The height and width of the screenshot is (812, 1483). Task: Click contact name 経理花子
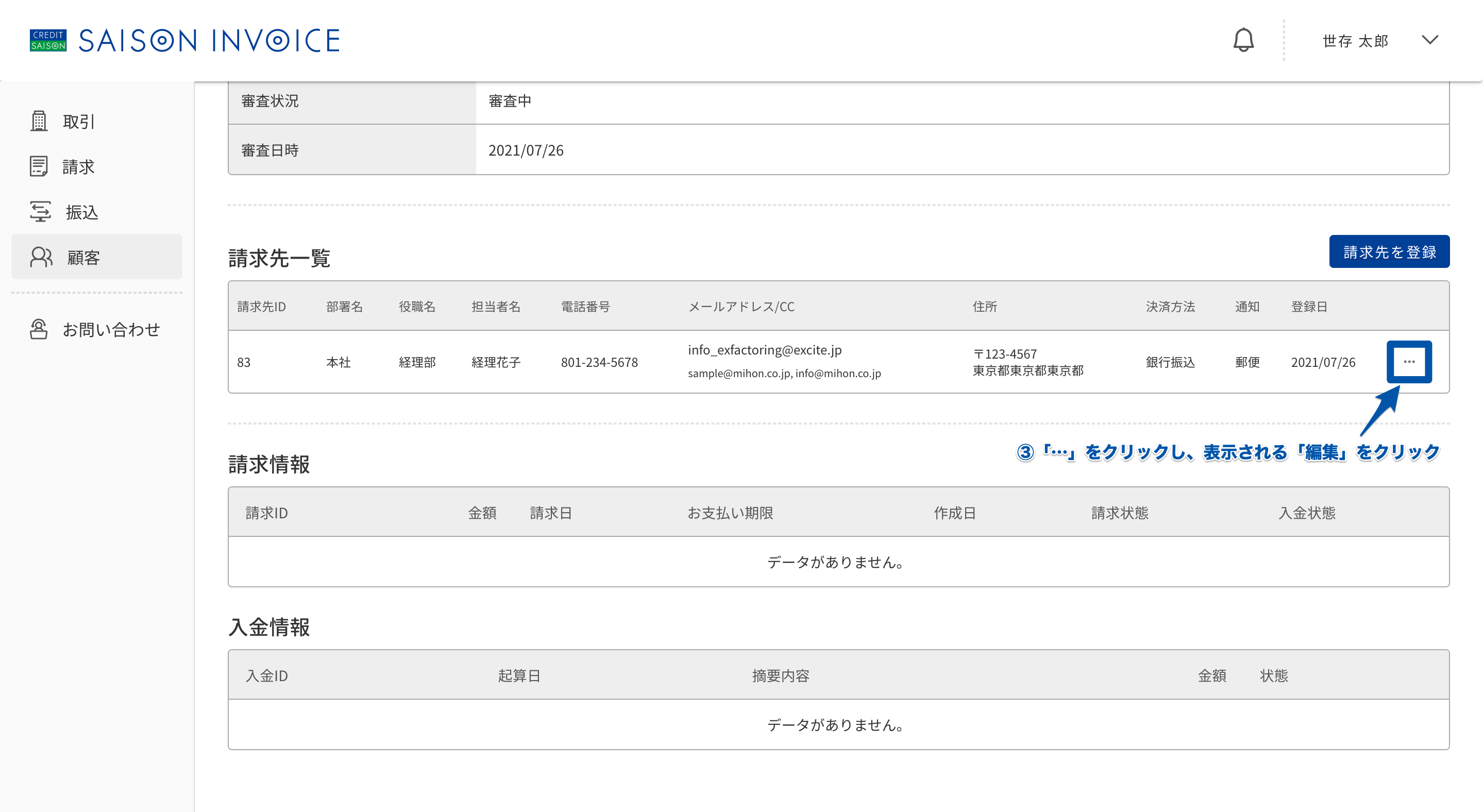click(496, 363)
